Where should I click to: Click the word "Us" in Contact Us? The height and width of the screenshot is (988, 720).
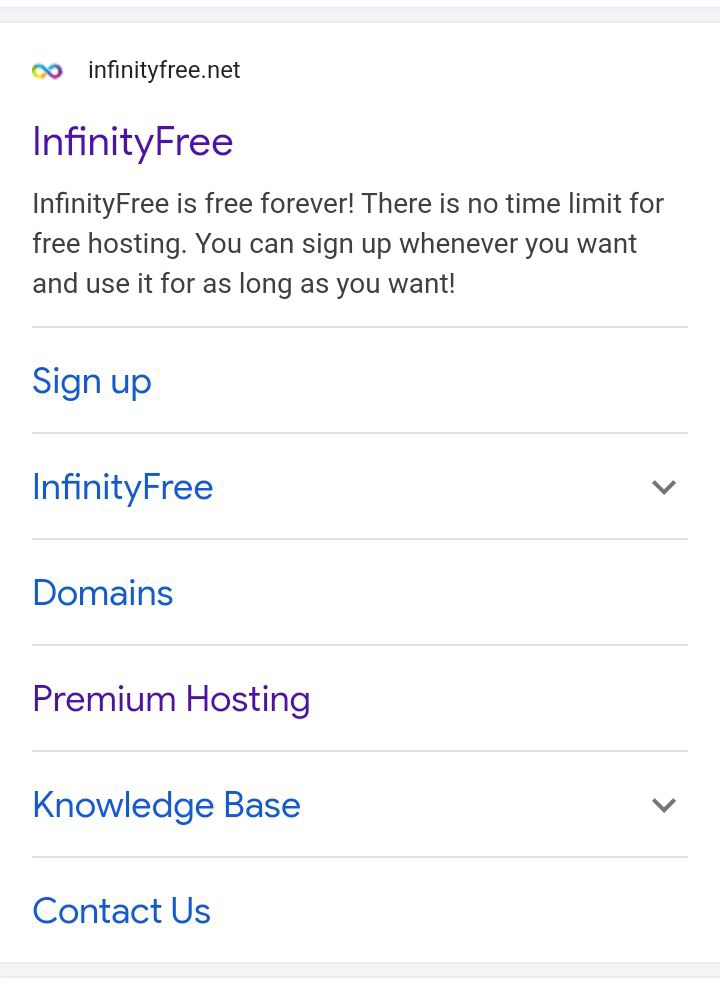point(190,911)
